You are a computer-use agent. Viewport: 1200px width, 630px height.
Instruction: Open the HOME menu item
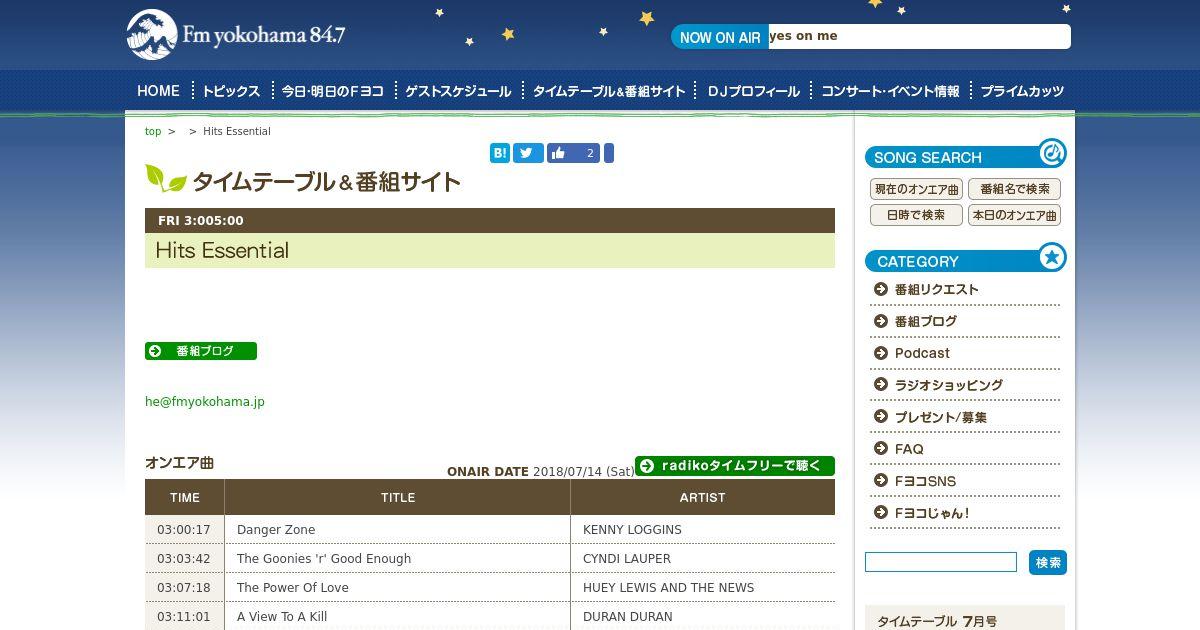pos(158,91)
